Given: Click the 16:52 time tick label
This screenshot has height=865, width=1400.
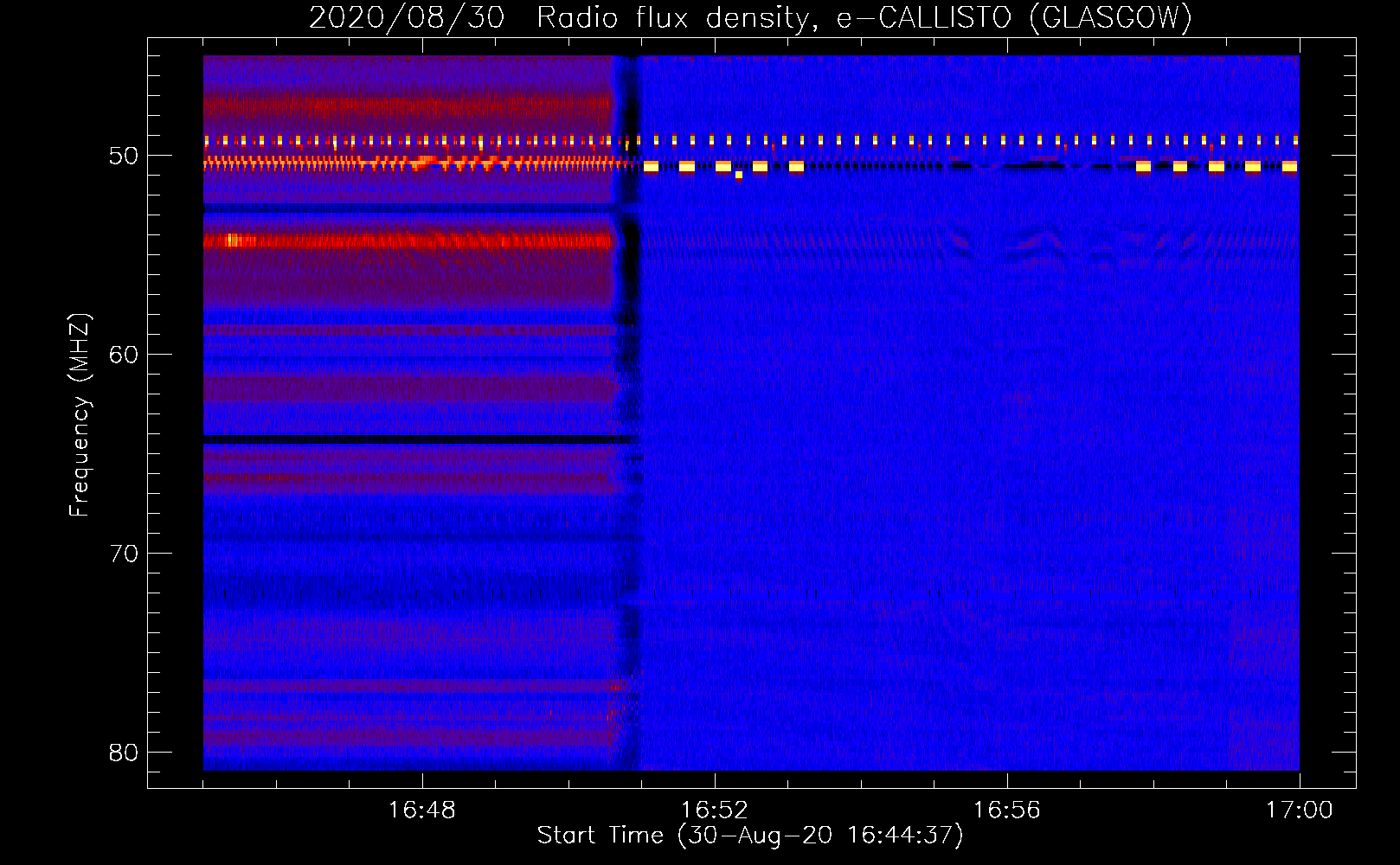Looking at the screenshot, I should pos(714,811).
